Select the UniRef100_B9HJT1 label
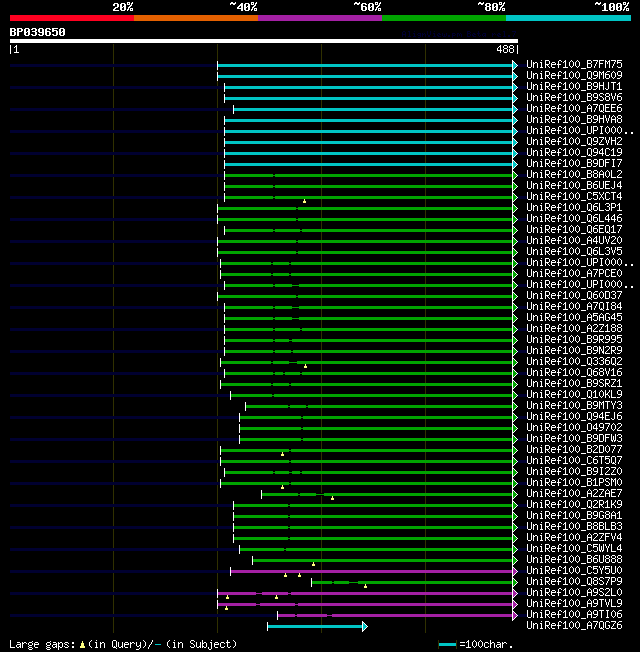 point(574,86)
